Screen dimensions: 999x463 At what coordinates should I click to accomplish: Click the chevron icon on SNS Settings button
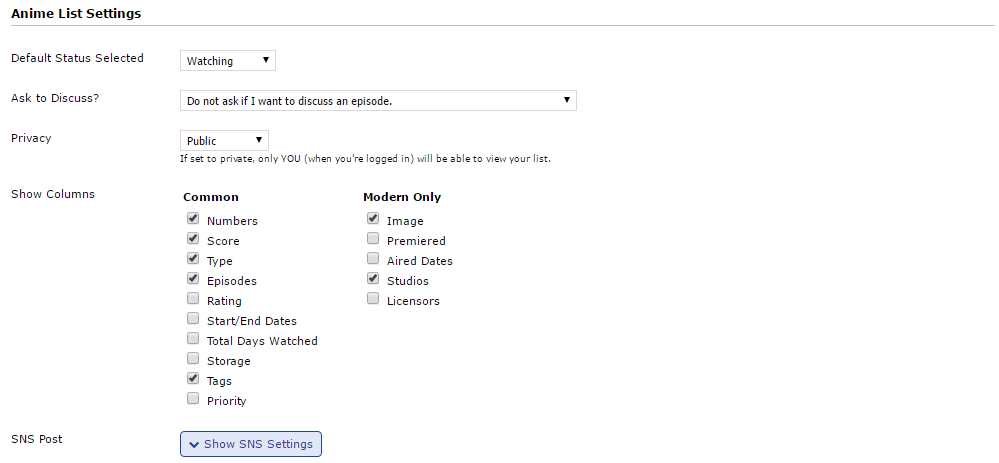click(x=193, y=444)
